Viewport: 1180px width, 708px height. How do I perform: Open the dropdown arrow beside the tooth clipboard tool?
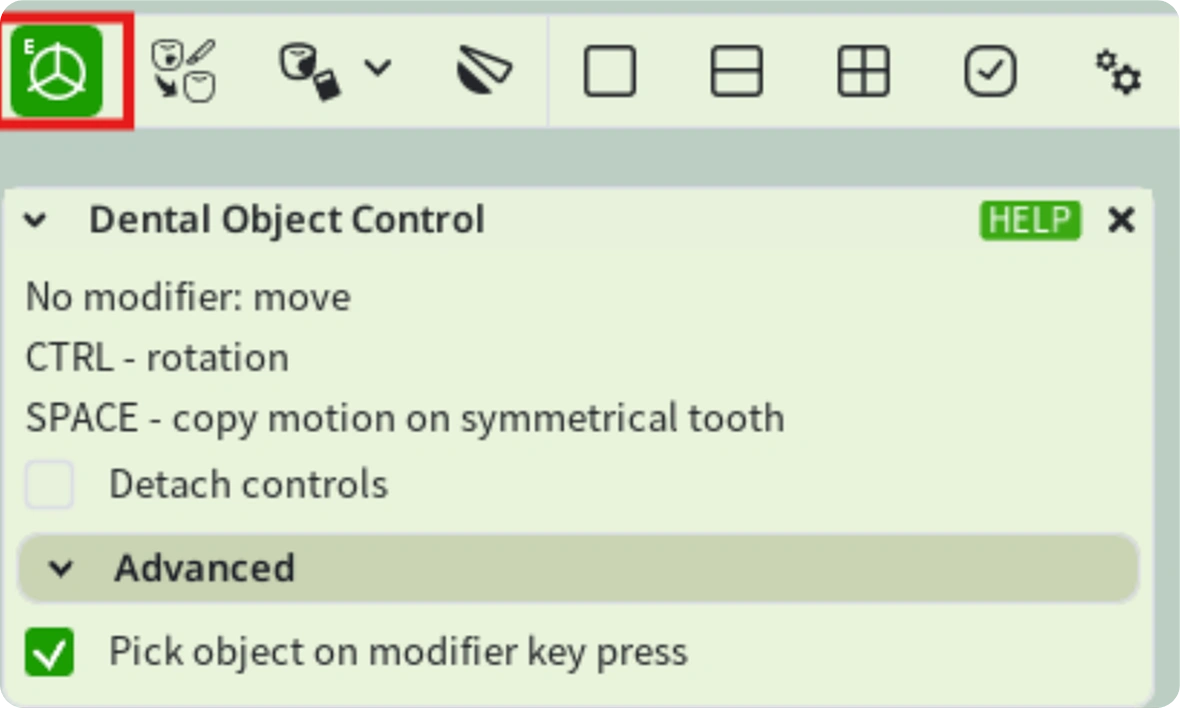(x=378, y=68)
